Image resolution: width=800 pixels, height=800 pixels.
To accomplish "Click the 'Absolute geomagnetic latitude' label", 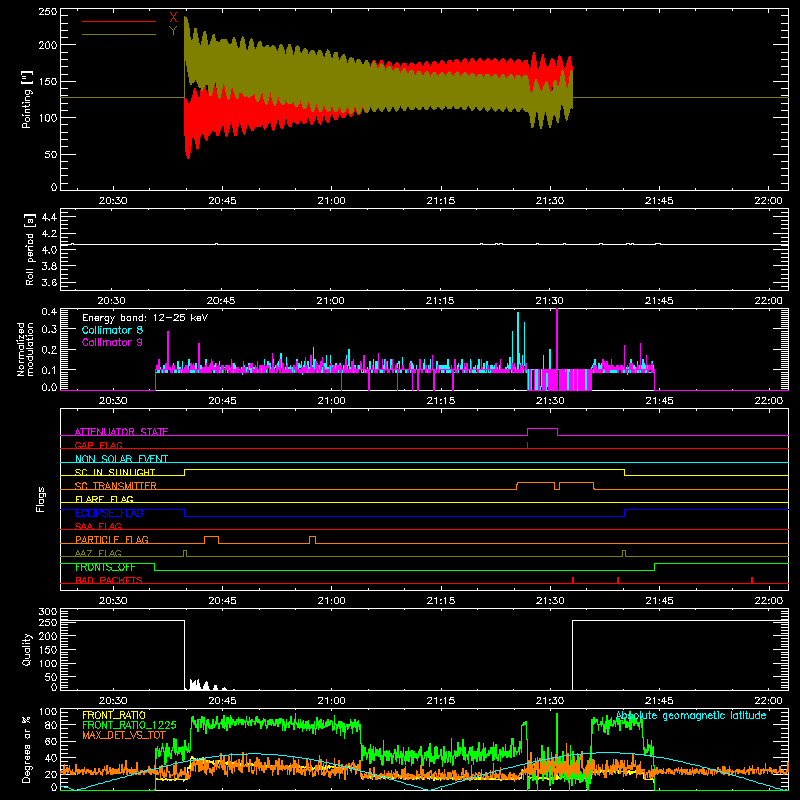I will 691,716.
